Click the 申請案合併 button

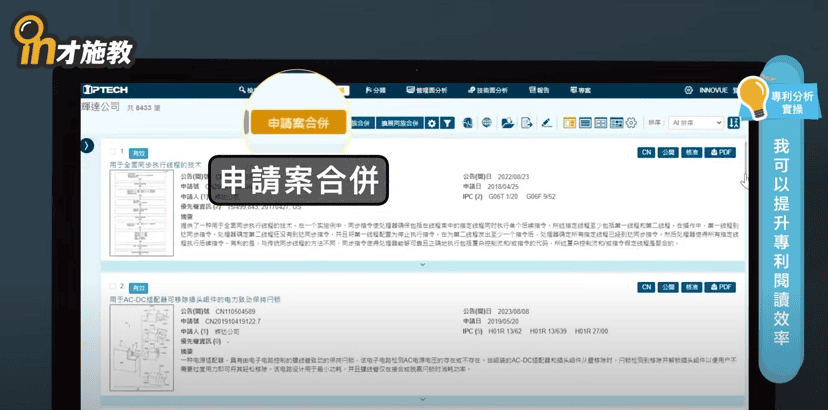[297, 123]
